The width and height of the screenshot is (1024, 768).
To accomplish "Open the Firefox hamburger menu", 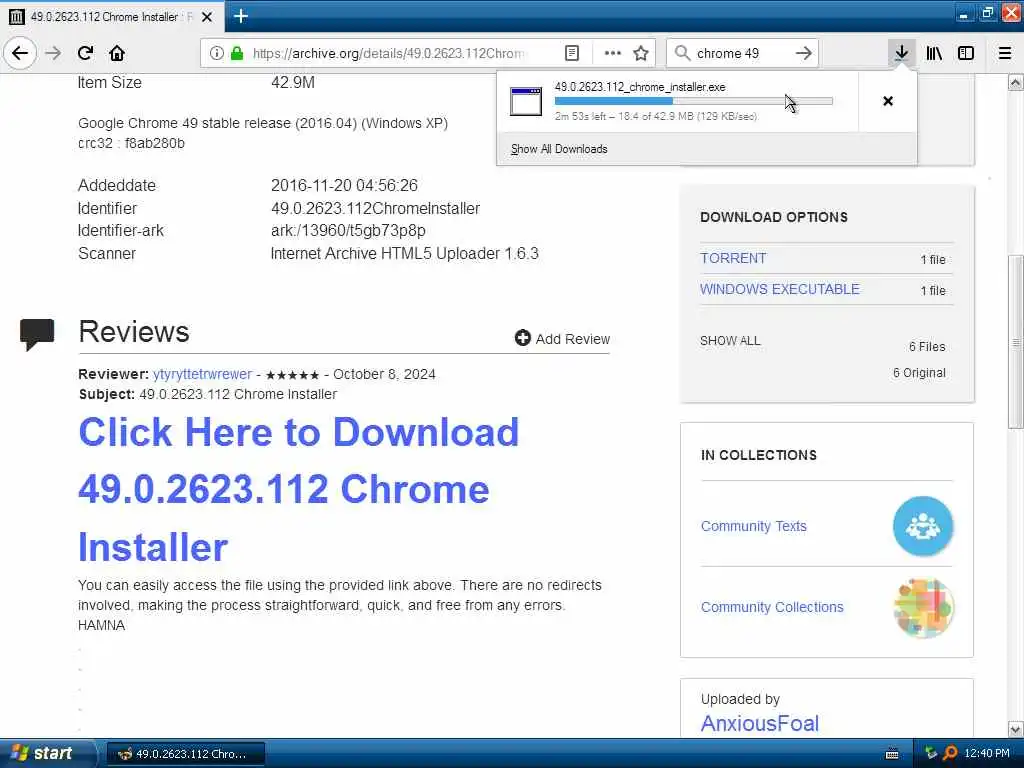I will coord(1005,53).
